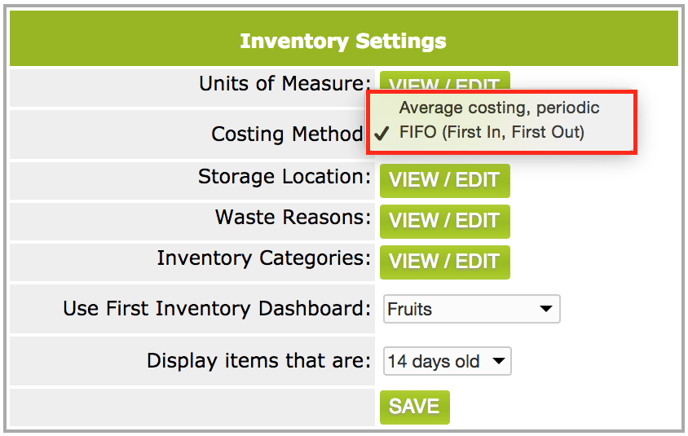The image size is (688, 436).
Task: Click the Inventory Categories label
Action: (x=264, y=258)
